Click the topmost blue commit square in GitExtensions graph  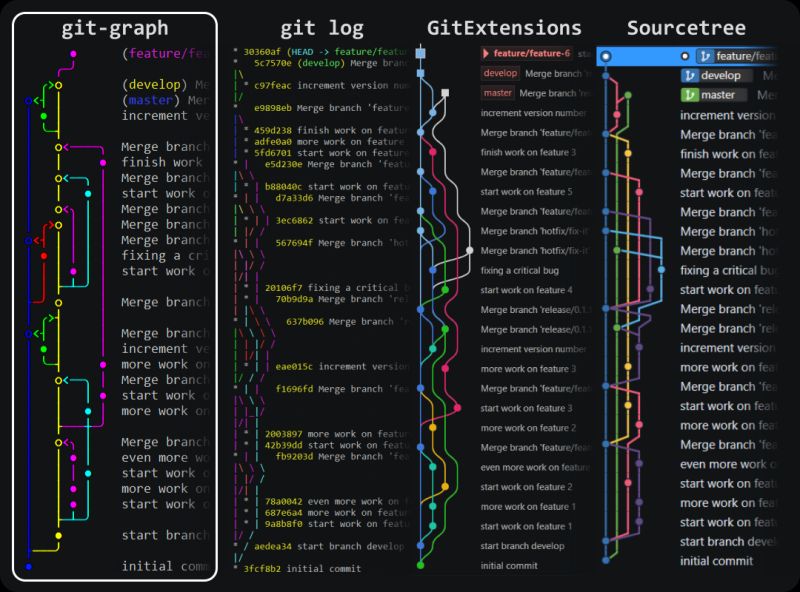point(421,51)
